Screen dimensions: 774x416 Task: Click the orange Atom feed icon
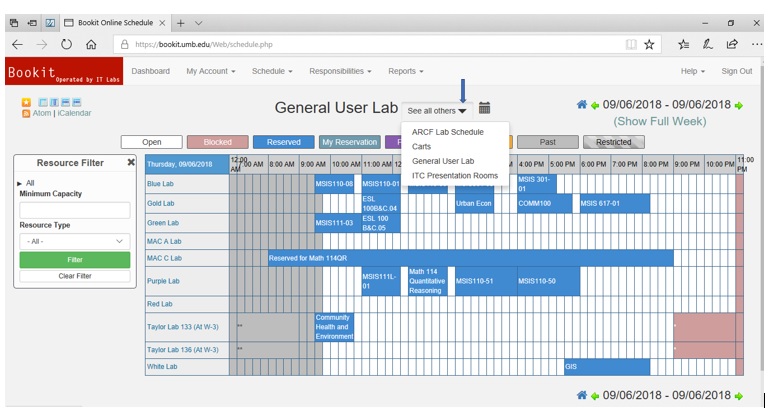pyautogui.click(x=26, y=114)
